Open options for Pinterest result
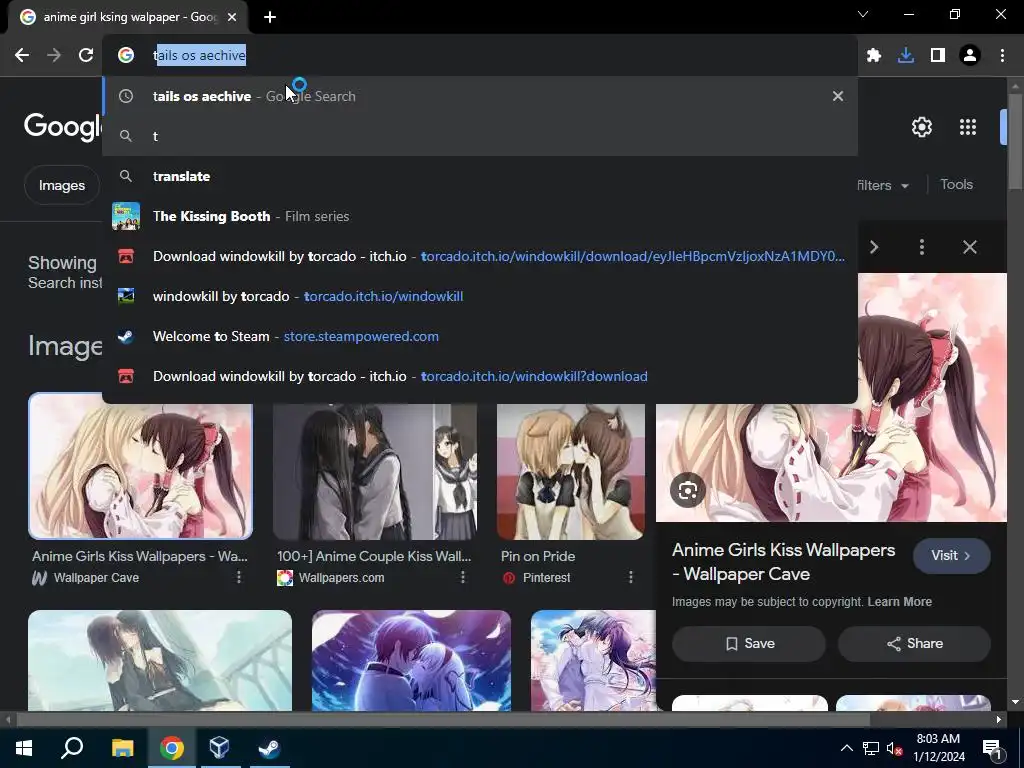Screen dimensions: 1024x768 pos(631,577)
